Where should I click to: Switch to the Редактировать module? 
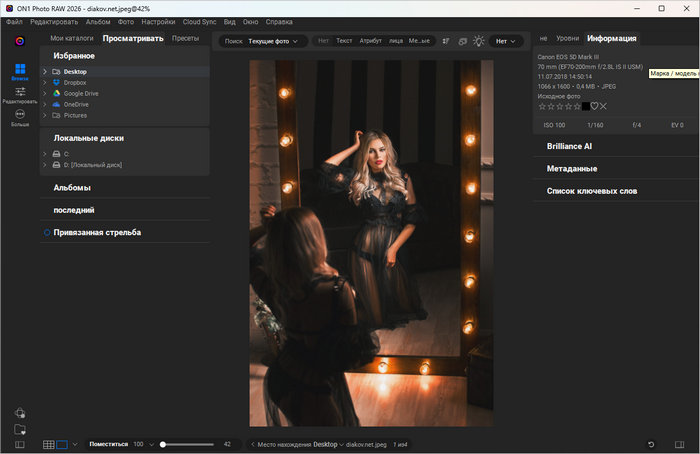click(x=20, y=93)
